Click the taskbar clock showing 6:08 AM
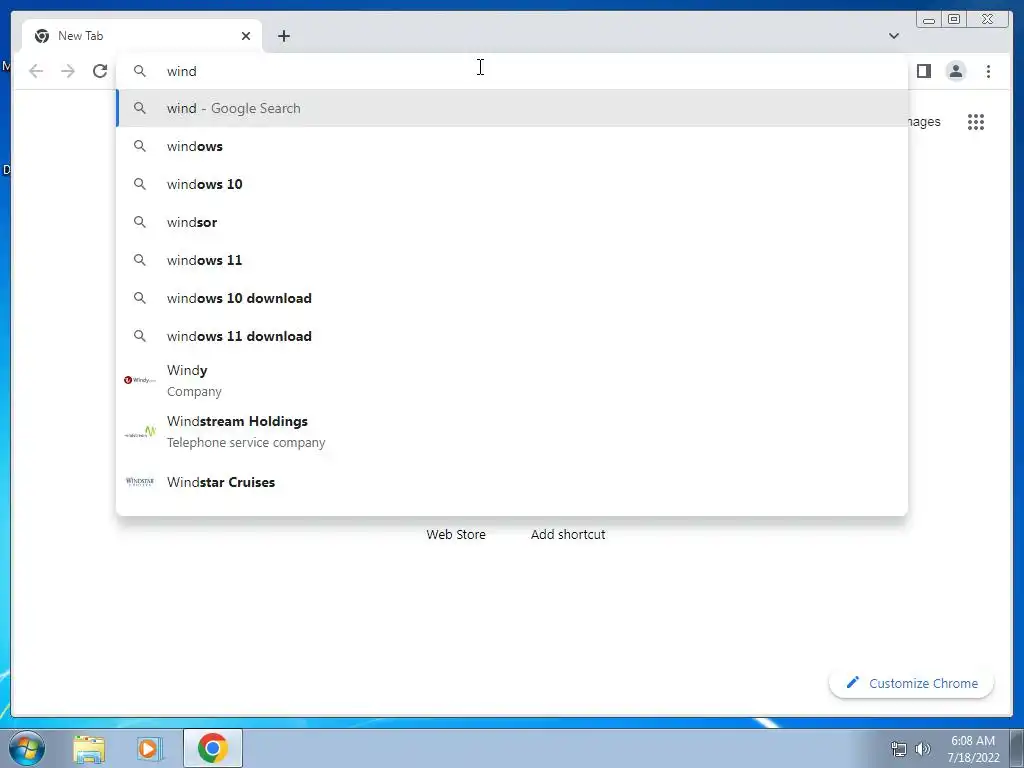This screenshot has height=768, width=1024. coord(973,749)
